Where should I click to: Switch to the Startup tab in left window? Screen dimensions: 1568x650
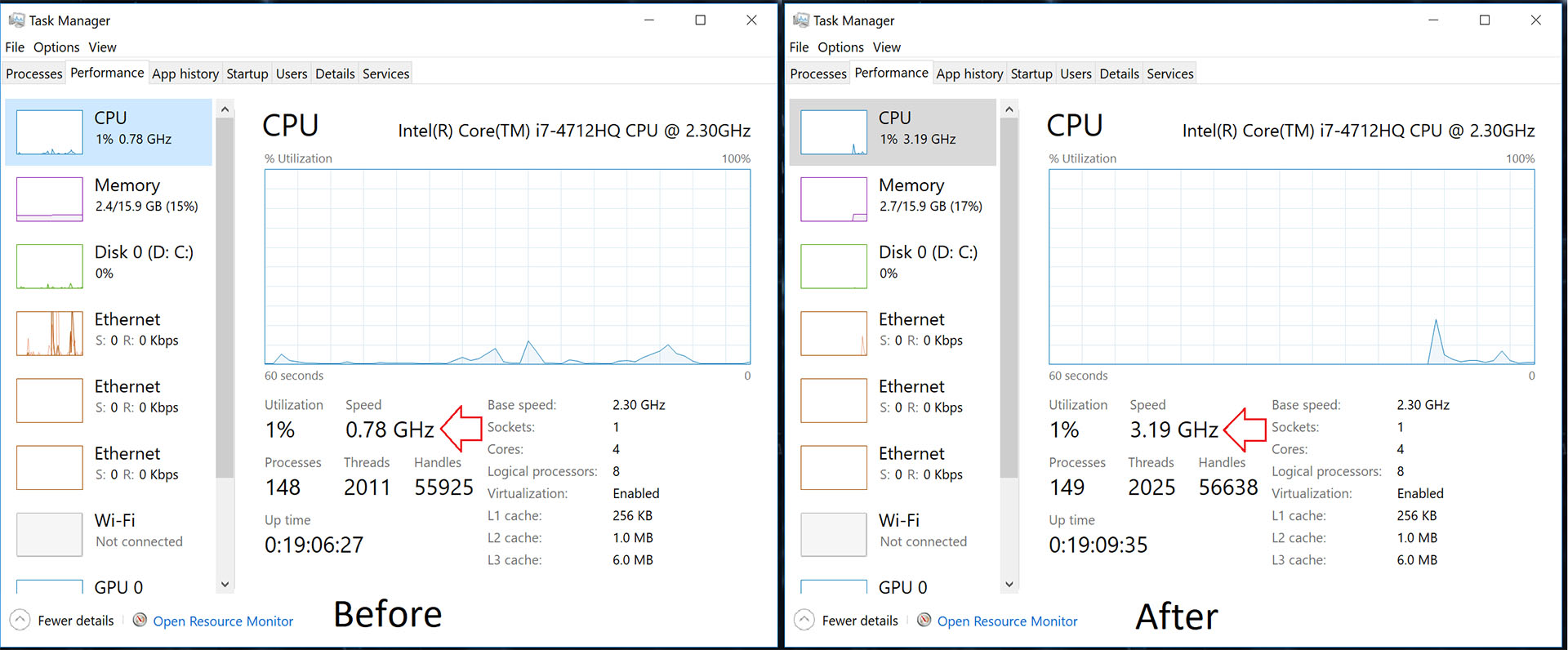(x=247, y=73)
